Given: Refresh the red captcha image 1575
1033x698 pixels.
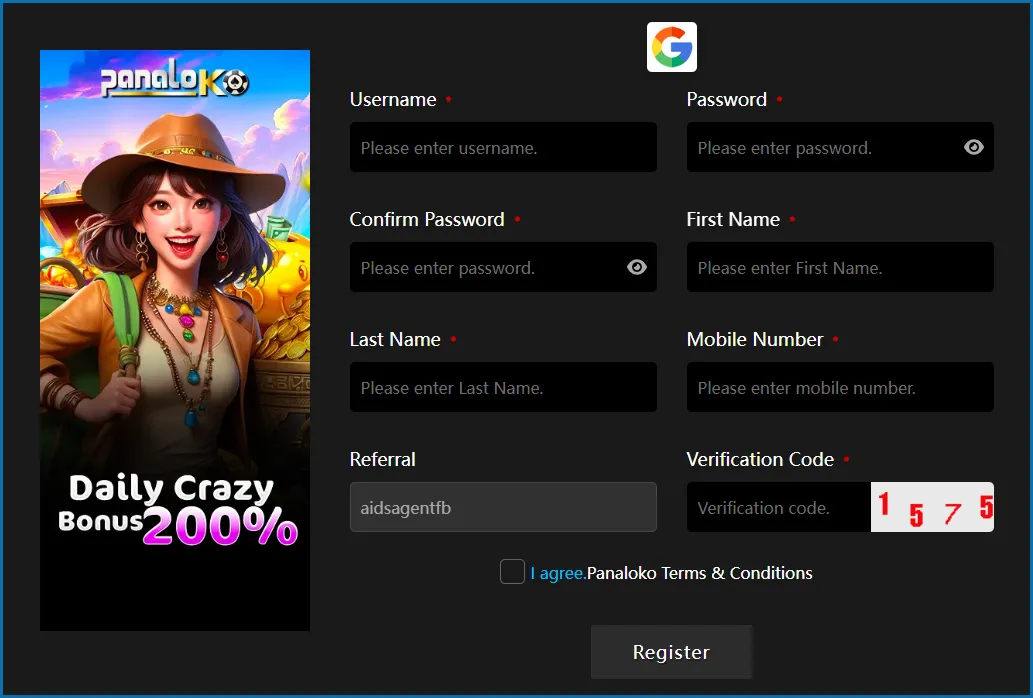Looking at the screenshot, I should pyautogui.click(x=932, y=507).
